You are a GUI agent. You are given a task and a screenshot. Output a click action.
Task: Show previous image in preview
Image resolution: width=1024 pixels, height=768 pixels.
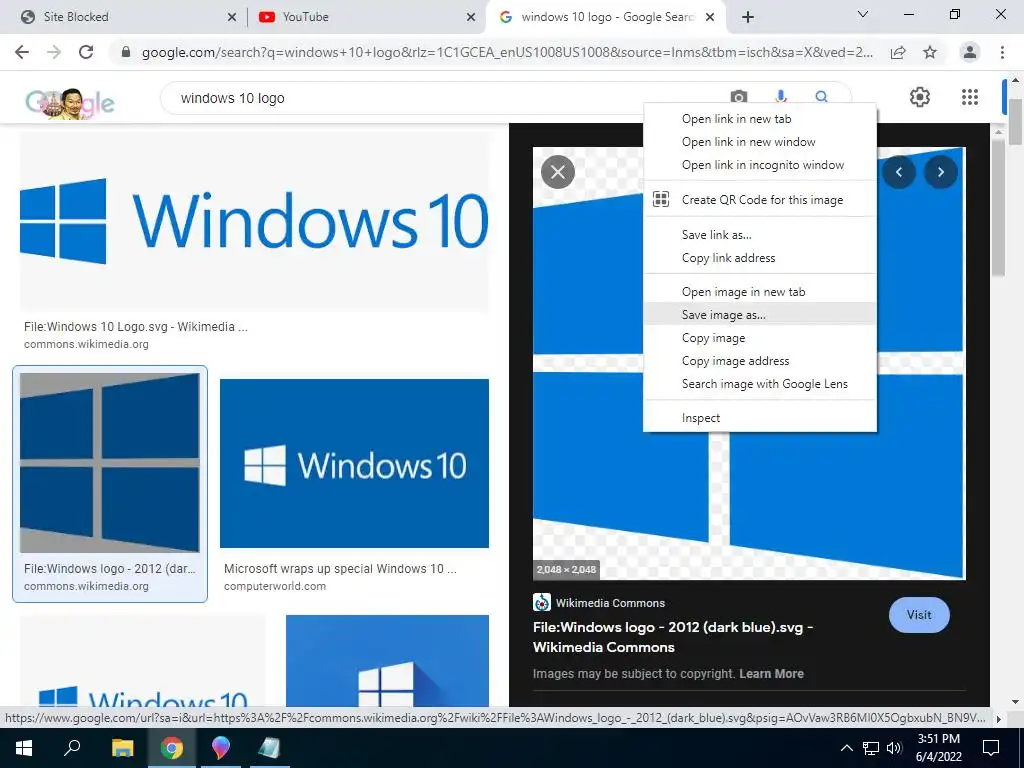899,172
